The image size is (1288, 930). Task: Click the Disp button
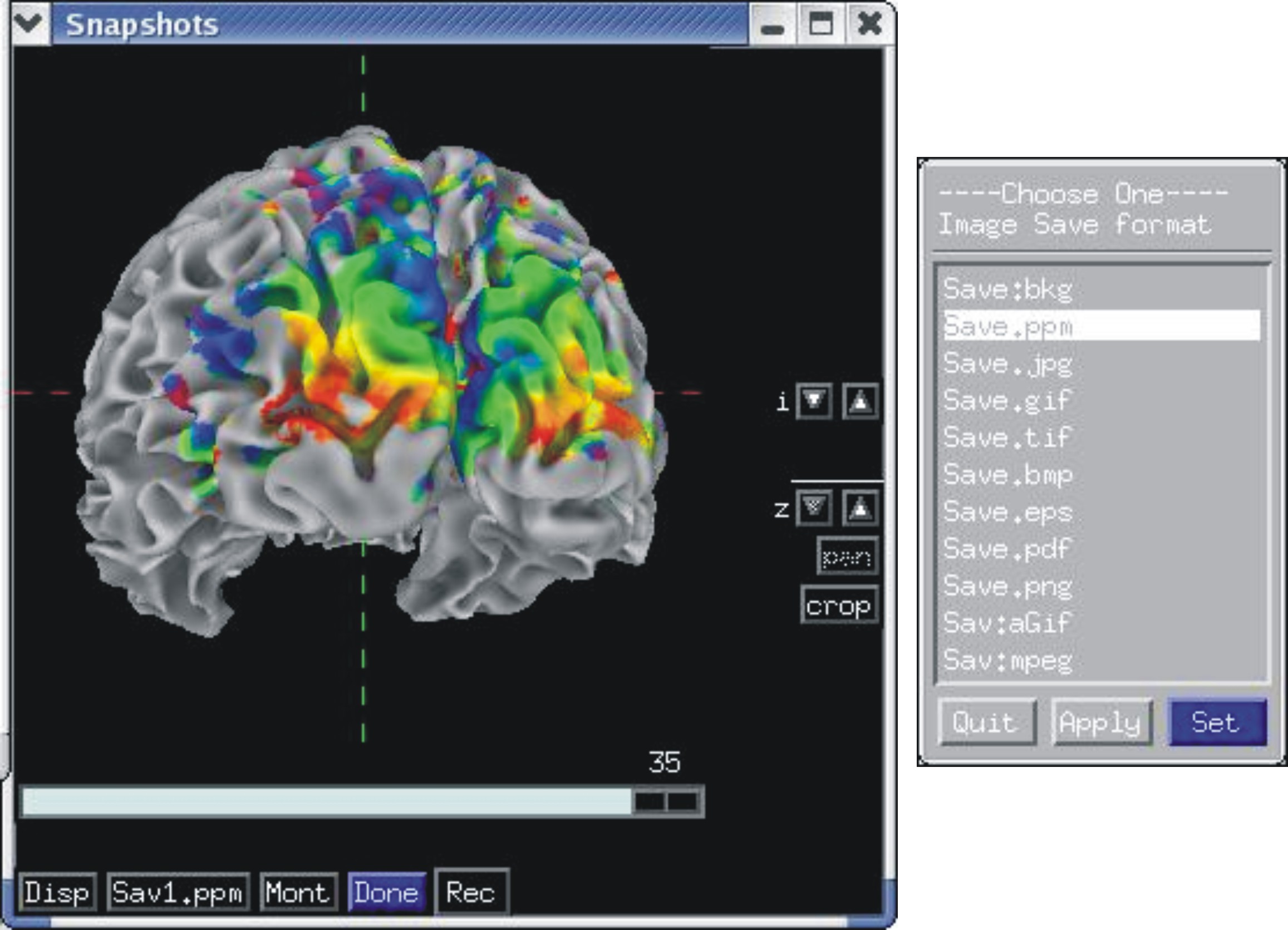pyautogui.click(x=57, y=893)
